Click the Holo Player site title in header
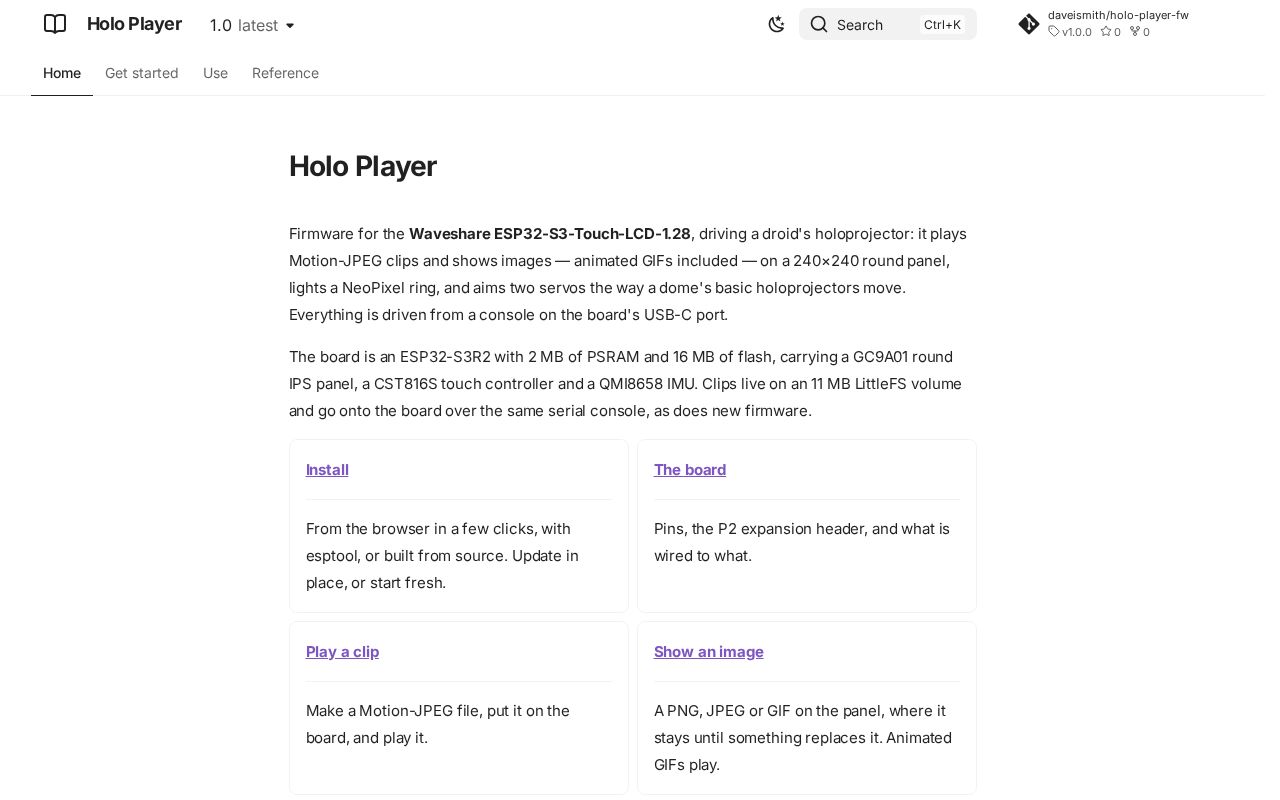The height and width of the screenshot is (800, 1280). pos(134,24)
